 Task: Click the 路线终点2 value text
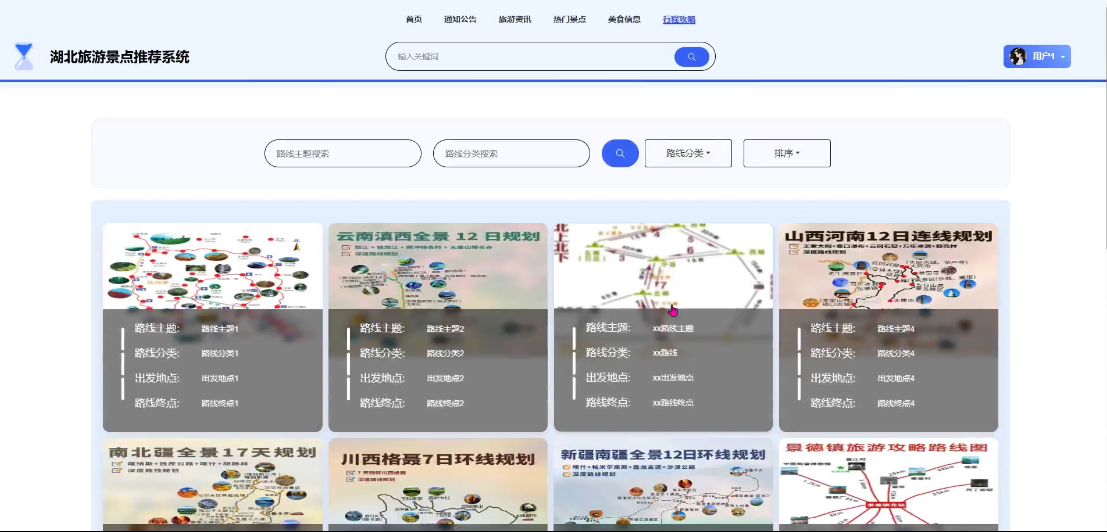click(445, 404)
